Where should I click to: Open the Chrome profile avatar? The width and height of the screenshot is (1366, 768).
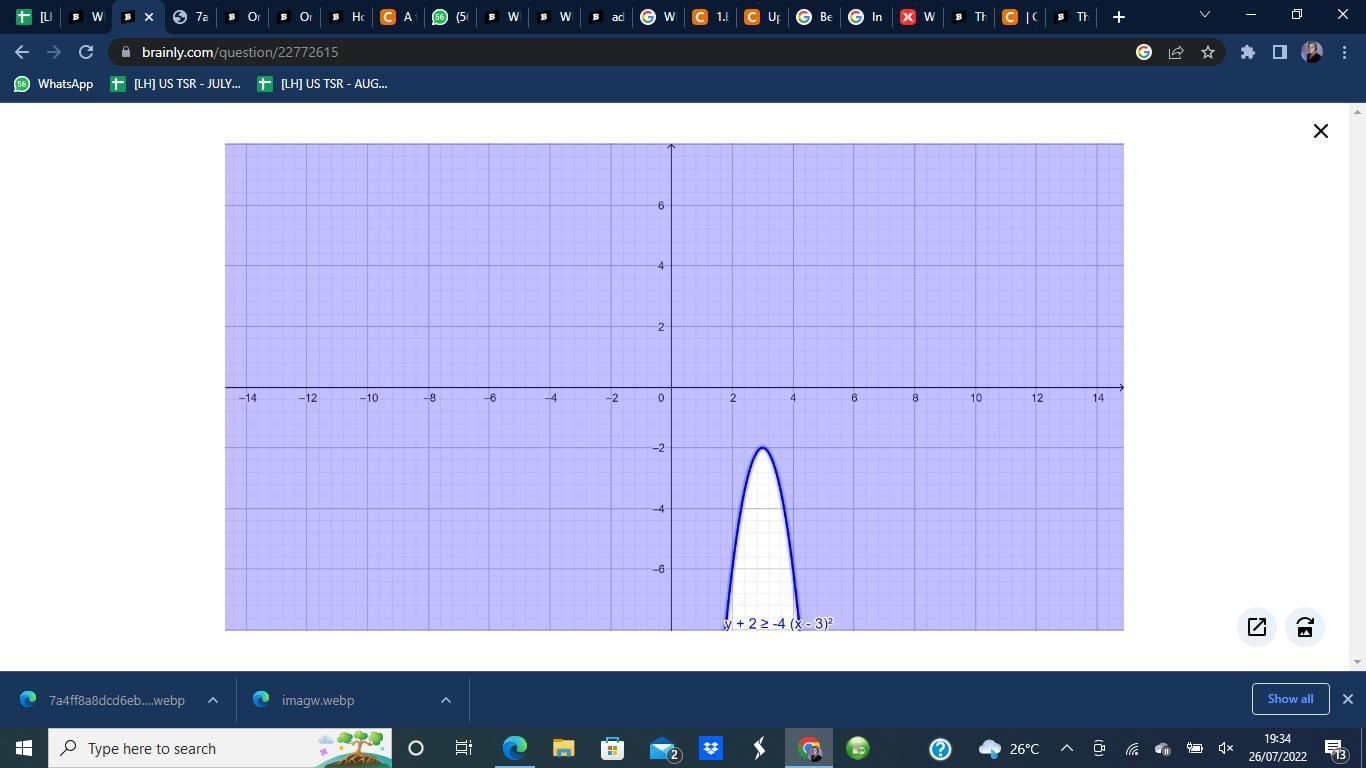1312,52
